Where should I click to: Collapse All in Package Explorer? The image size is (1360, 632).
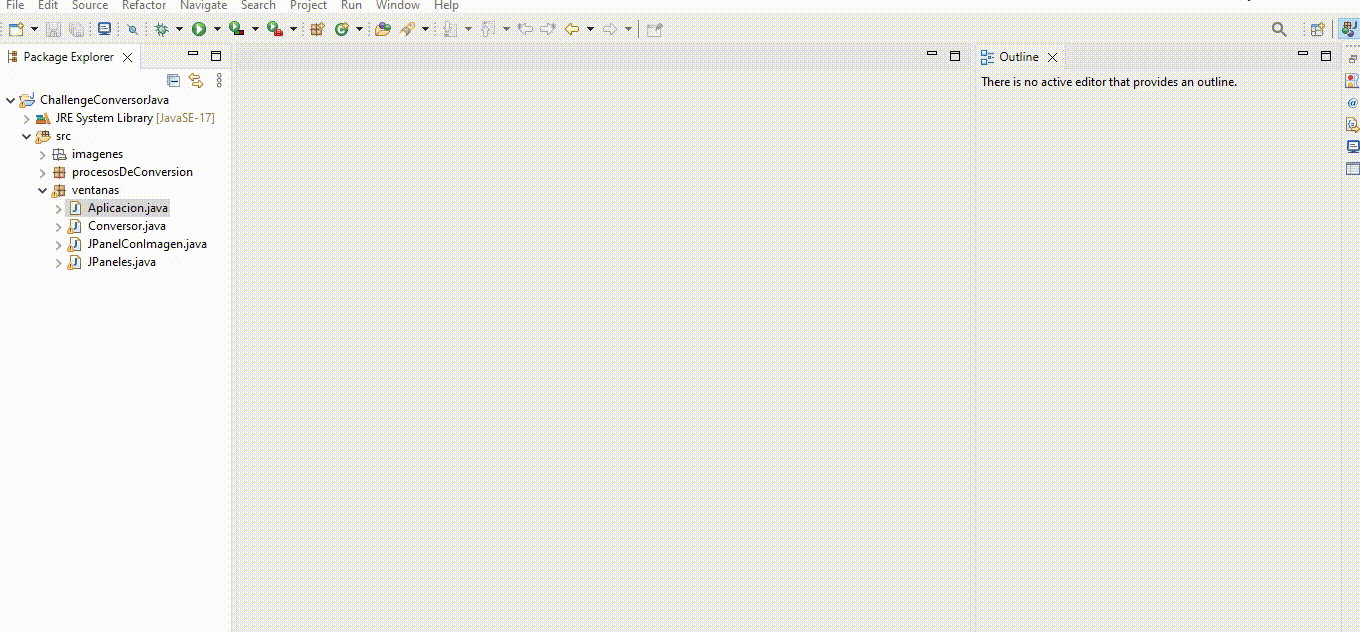tap(173, 81)
